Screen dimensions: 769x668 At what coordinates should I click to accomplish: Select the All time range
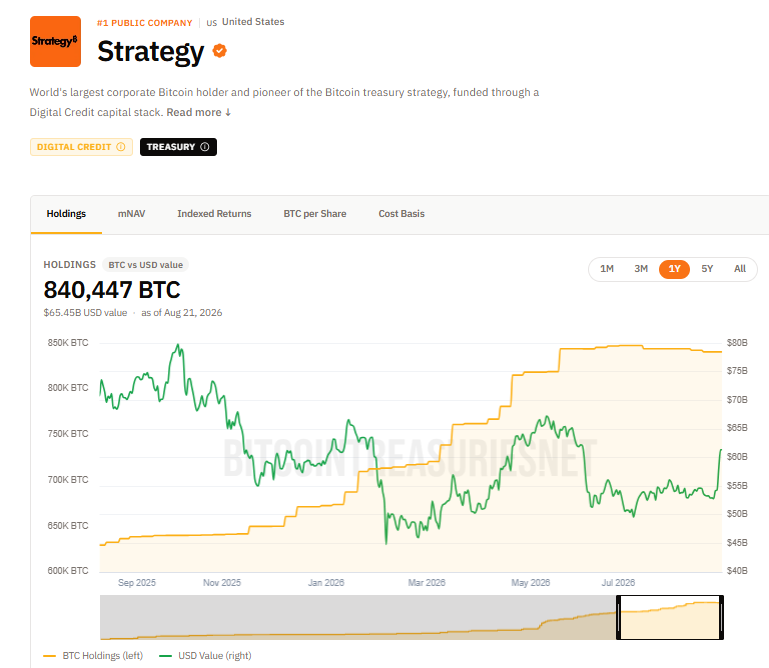click(740, 269)
